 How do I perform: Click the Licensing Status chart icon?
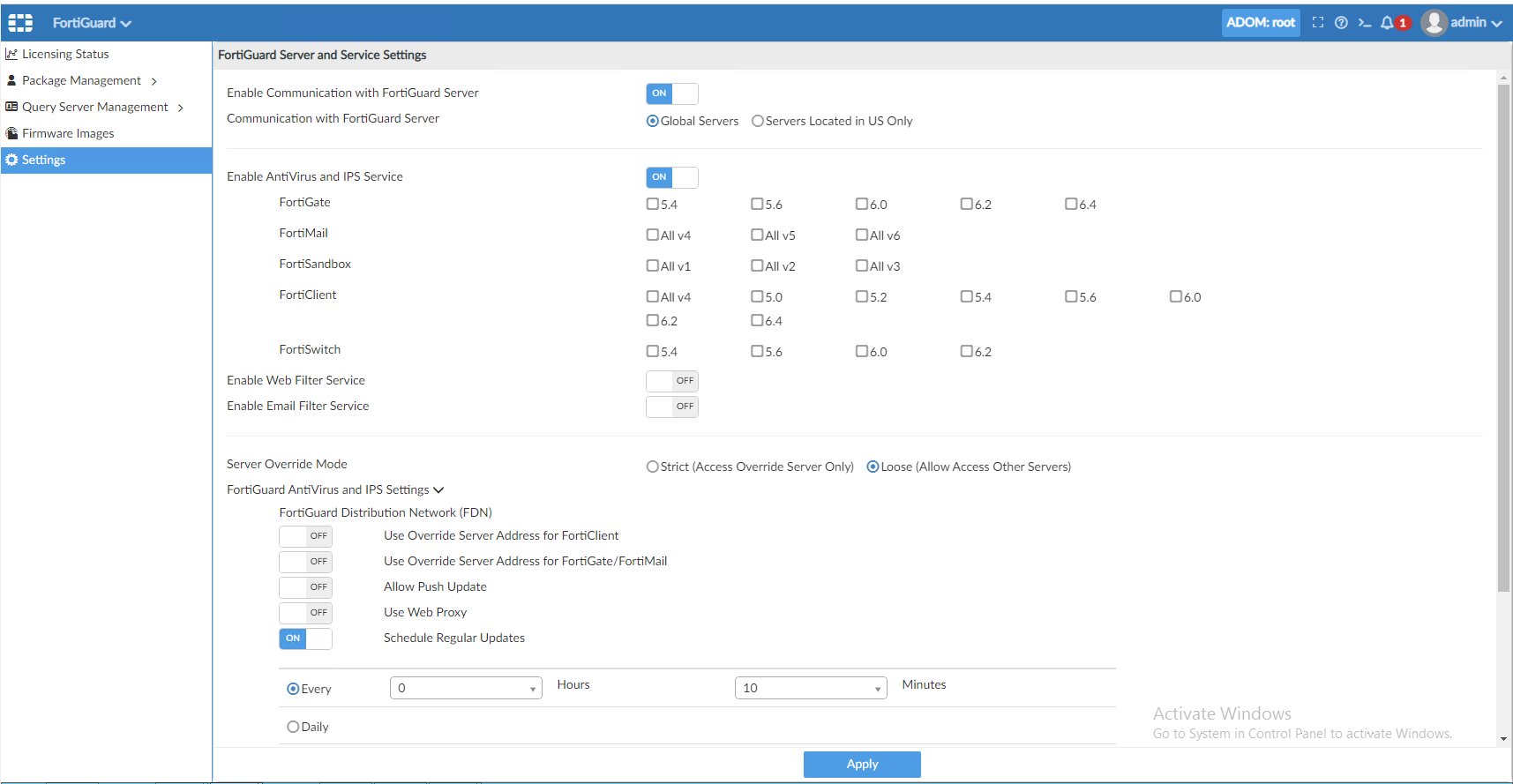tap(11, 54)
